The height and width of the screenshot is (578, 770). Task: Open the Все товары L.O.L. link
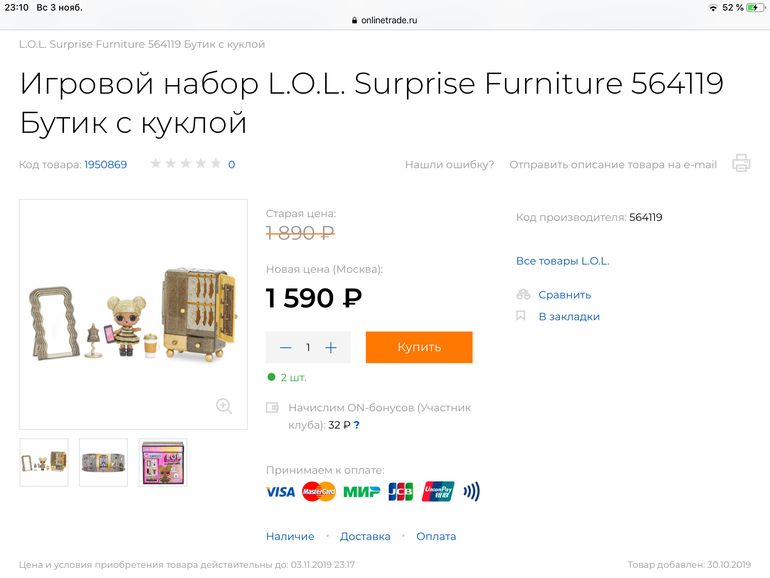[x=562, y=261]
